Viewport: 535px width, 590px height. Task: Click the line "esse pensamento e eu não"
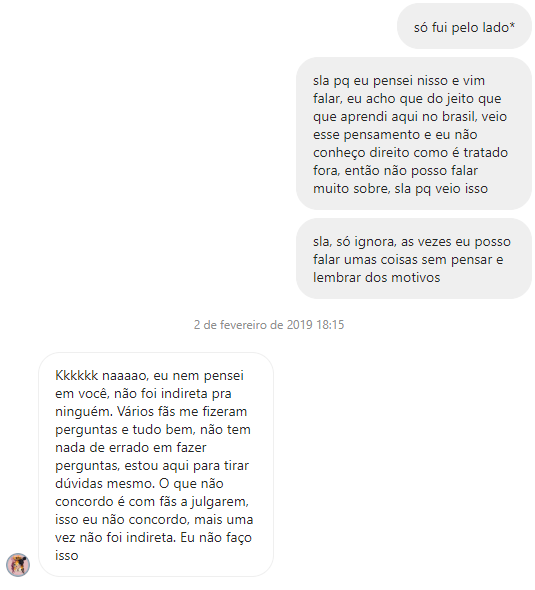[x=395, y=134]
